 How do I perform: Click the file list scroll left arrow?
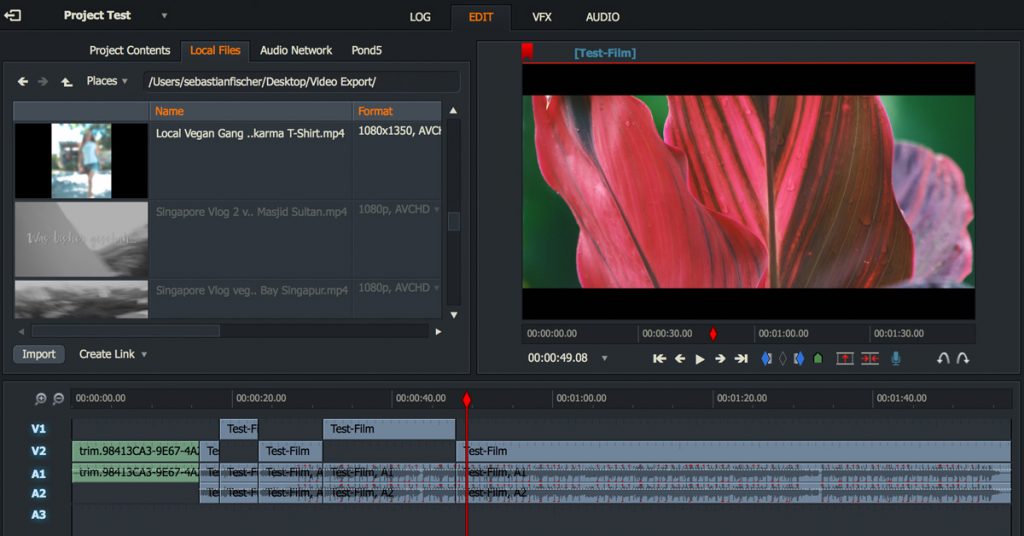tap(22, 332)
